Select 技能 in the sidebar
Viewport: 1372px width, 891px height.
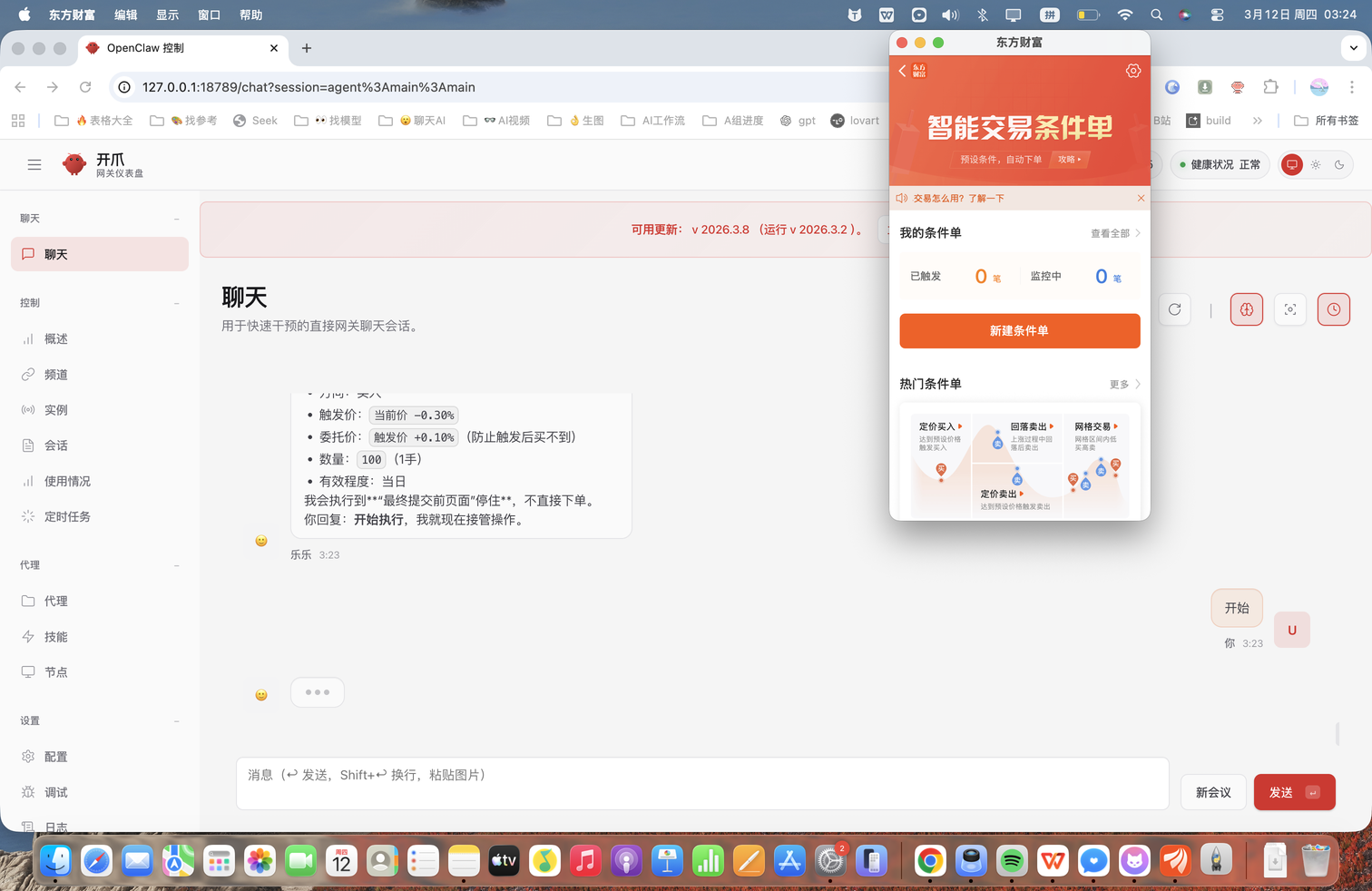tap(56, 637)
